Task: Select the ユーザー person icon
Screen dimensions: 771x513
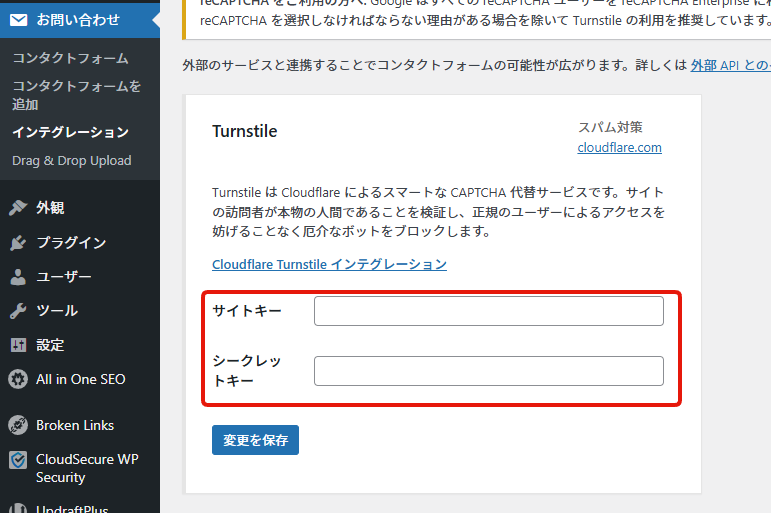Action: click(18, 277)
